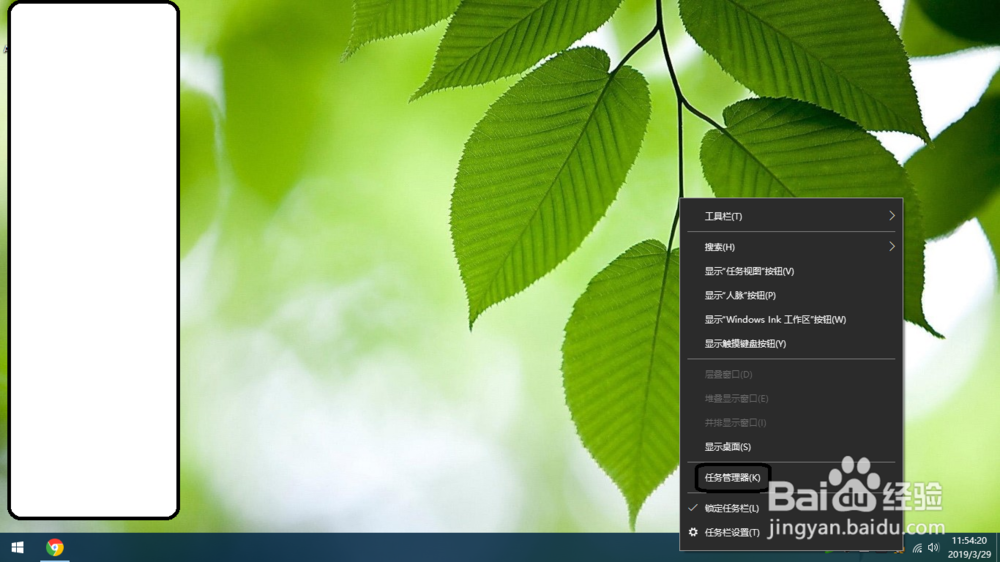The width and height of the screenshot is (1000, 562).
Task: Open 任务管理器(K) from context menu
Action: (x=791, y=478)
